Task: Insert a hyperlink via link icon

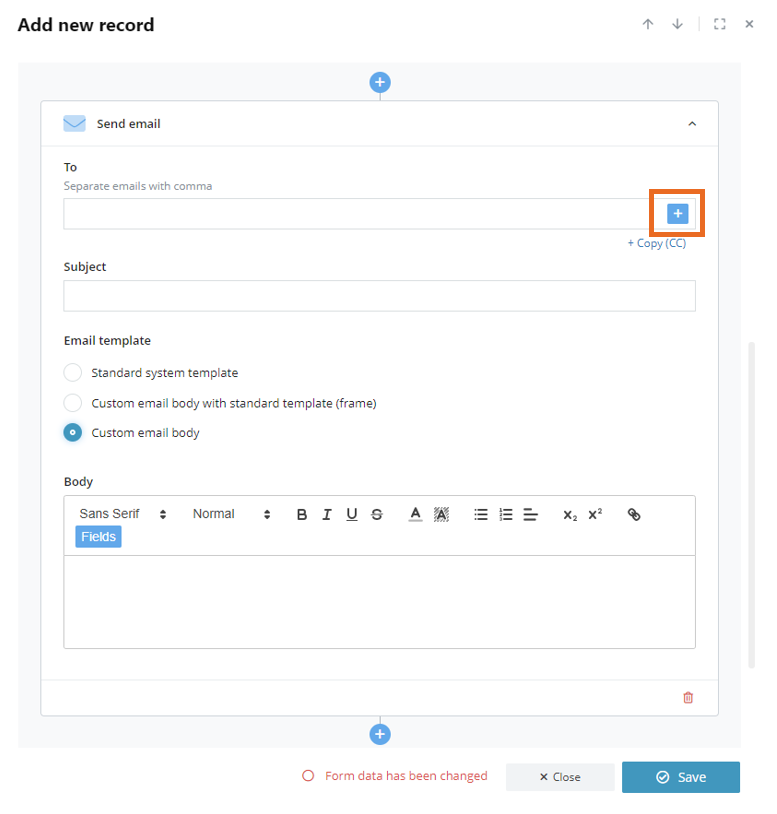Action: (x=634, y=514)
